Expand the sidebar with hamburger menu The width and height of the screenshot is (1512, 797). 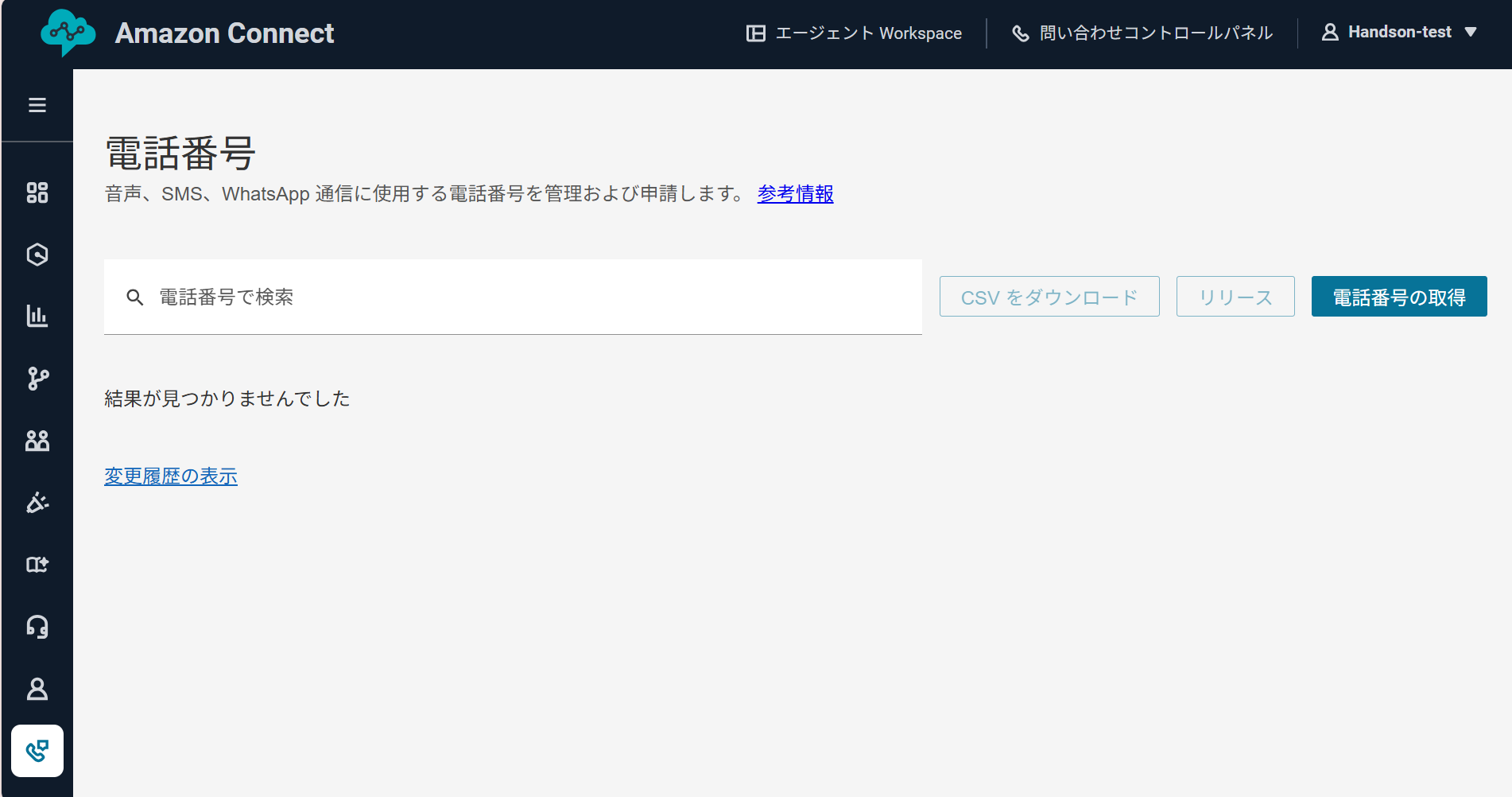37,104
